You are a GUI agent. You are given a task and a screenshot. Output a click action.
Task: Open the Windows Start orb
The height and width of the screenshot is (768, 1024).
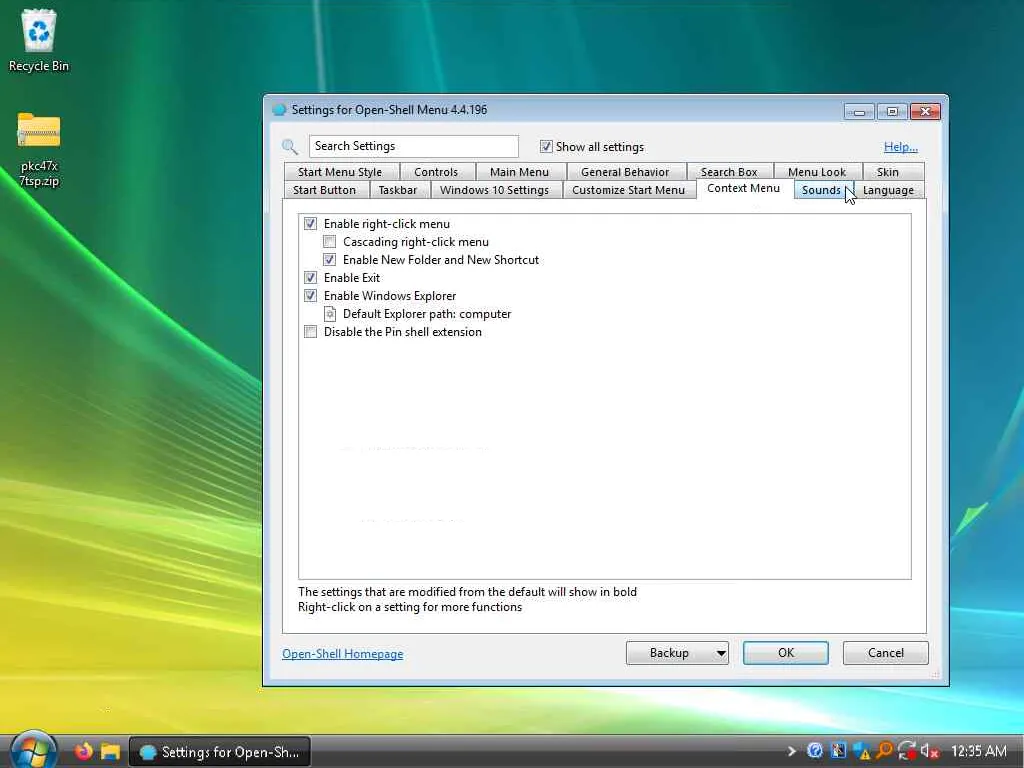pos(33,751)
